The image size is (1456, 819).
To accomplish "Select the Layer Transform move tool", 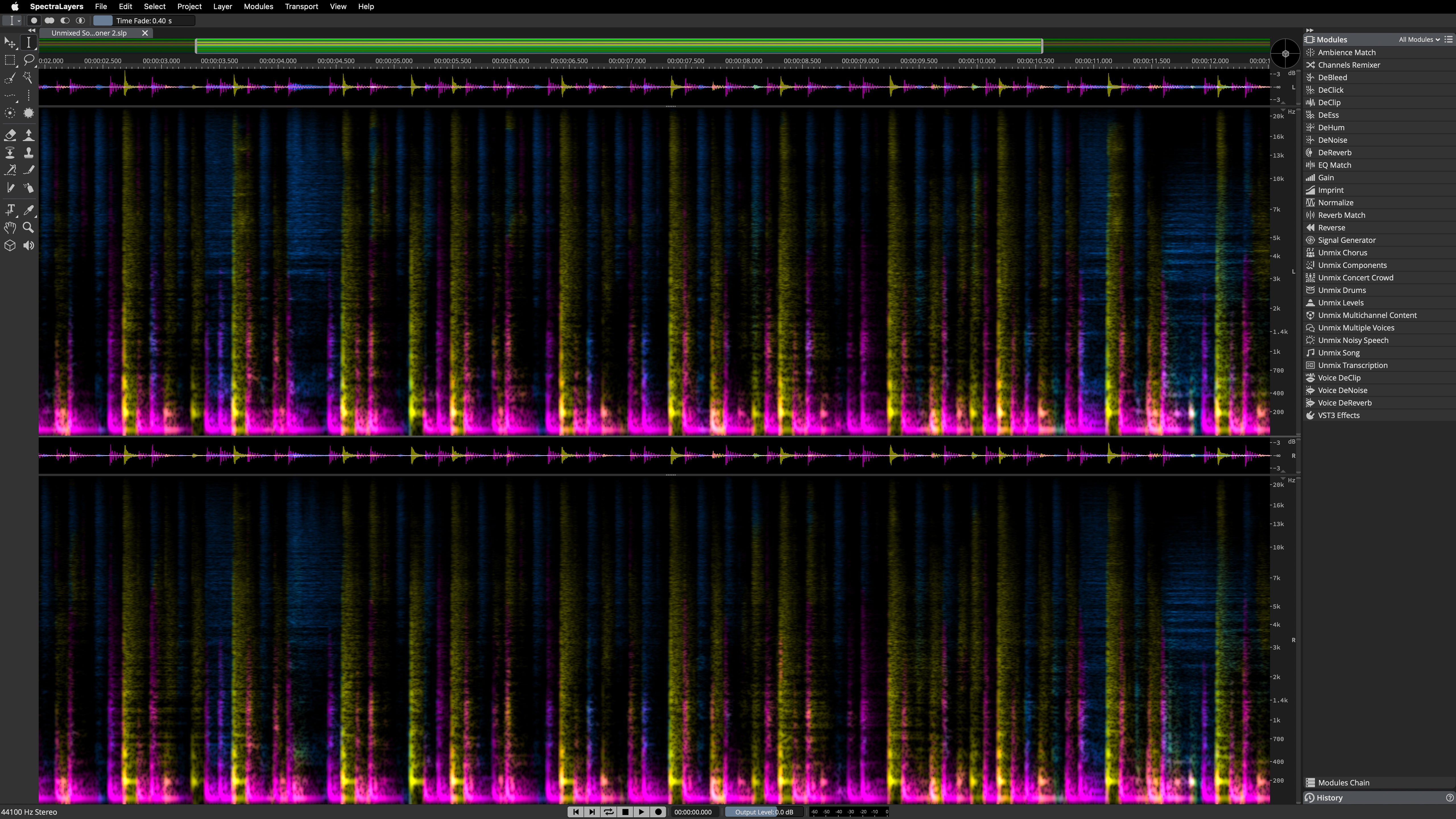I will (10, 42).
